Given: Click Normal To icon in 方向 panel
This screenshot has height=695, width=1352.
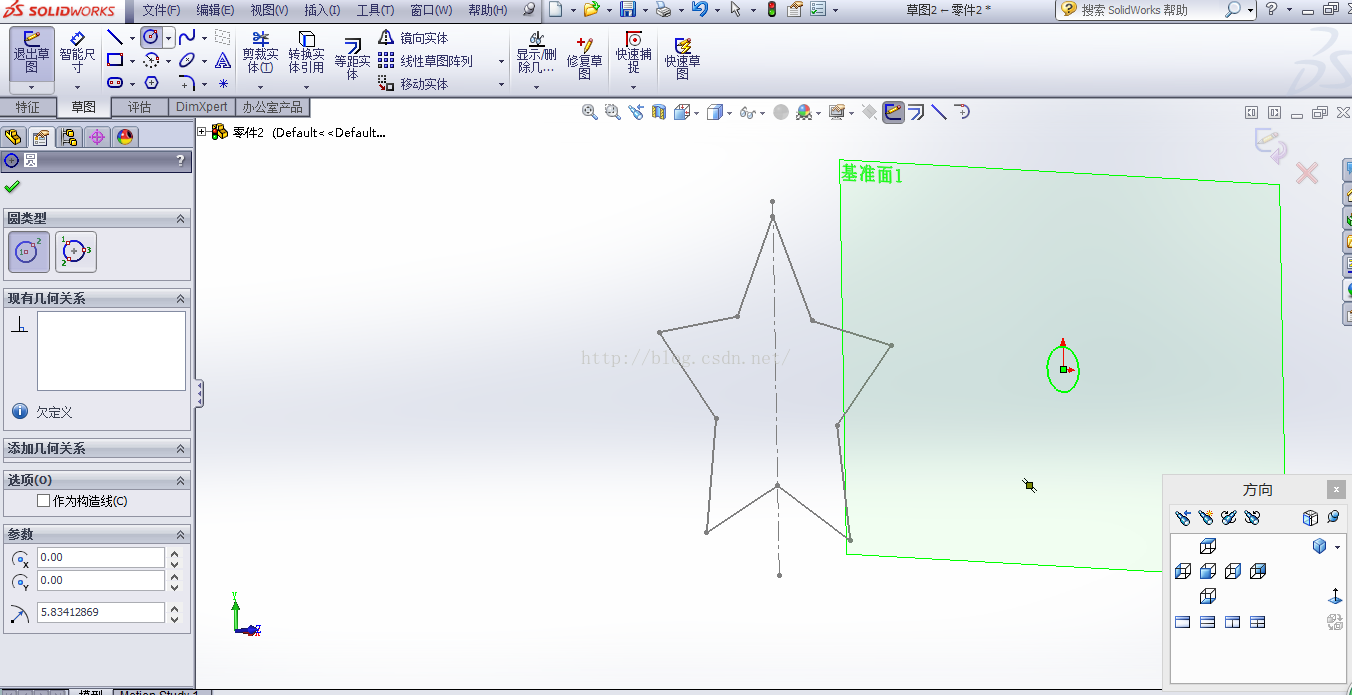Looking at the screenshot, I should [1335, 596].
